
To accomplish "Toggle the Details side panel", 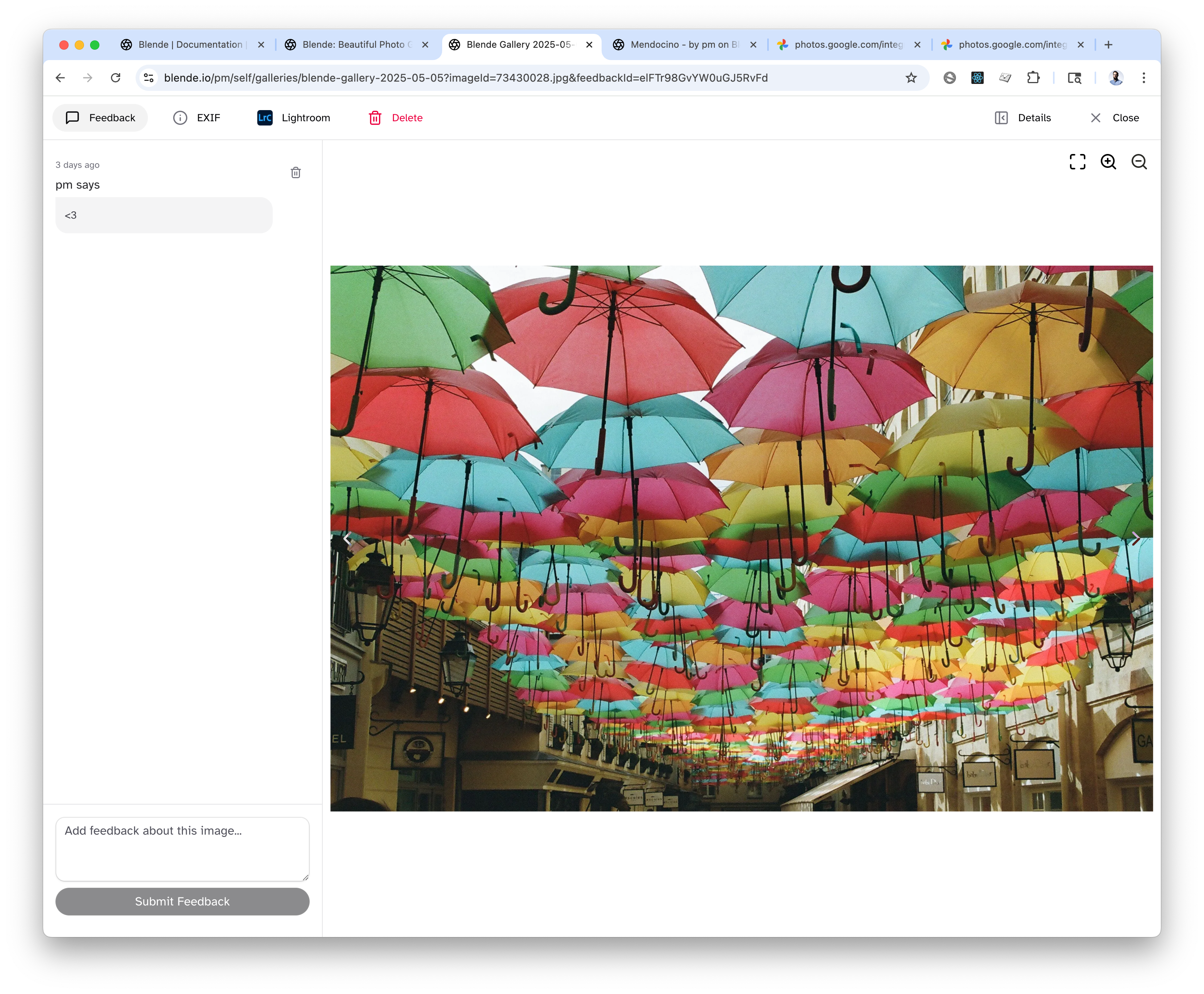I will pos(1023,118).
